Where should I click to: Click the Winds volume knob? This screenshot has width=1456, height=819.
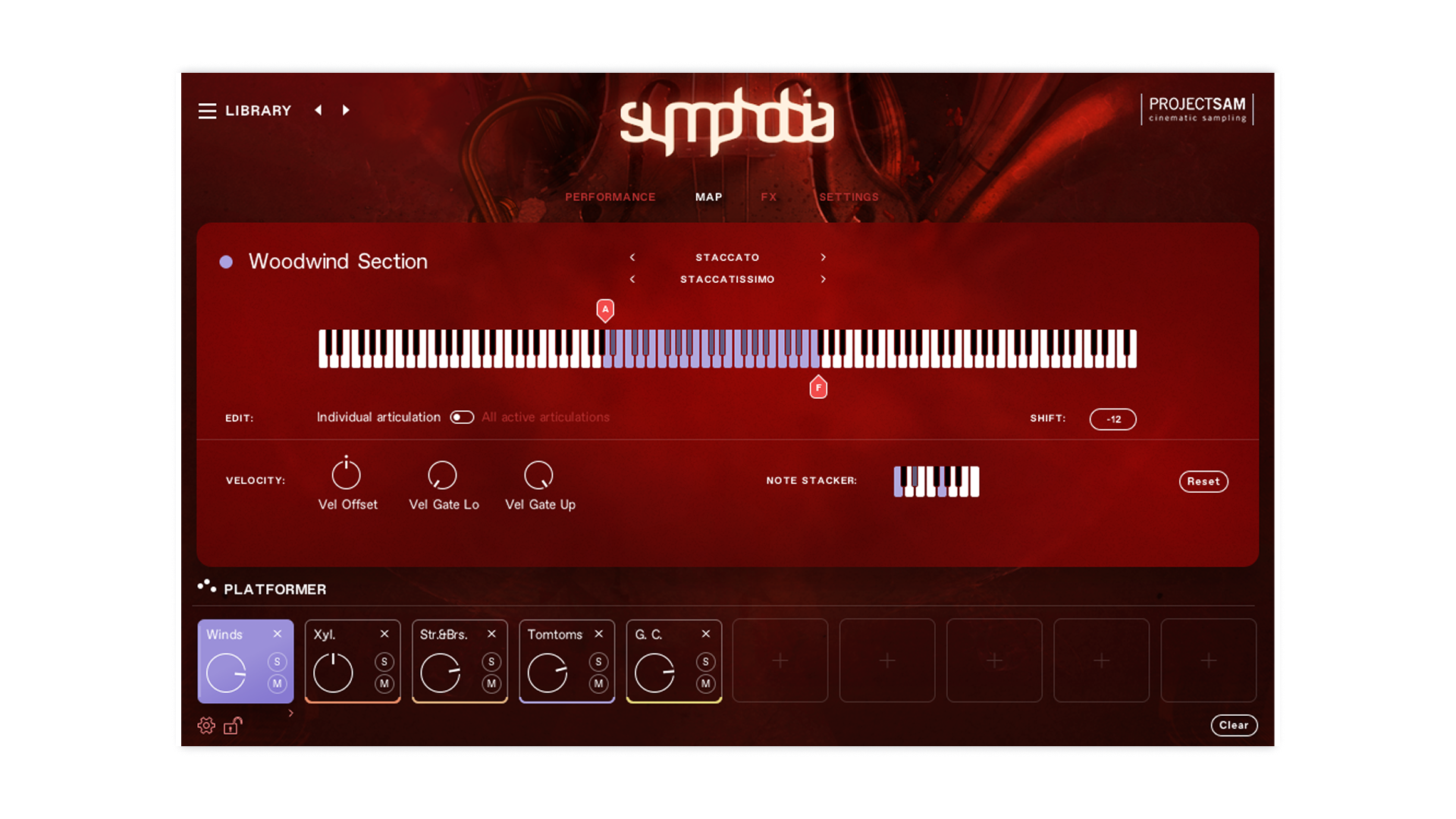pyautogui.click(x=227, y=673)
